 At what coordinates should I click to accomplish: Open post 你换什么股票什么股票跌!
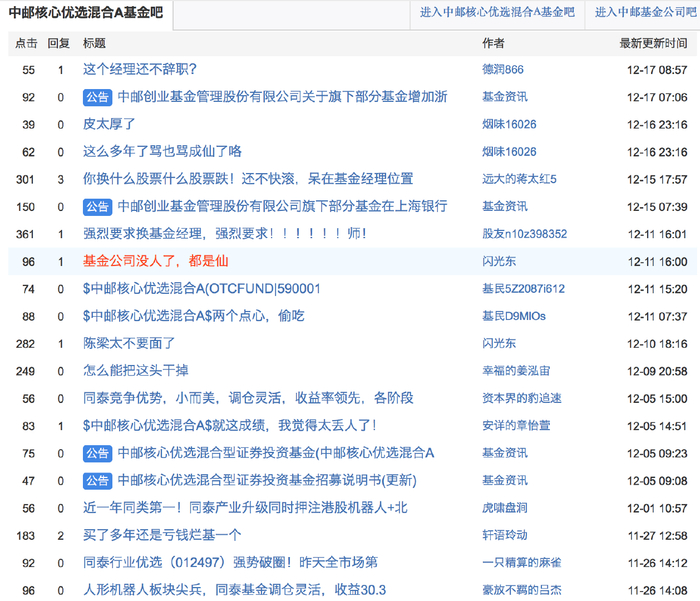coord(248,179)
